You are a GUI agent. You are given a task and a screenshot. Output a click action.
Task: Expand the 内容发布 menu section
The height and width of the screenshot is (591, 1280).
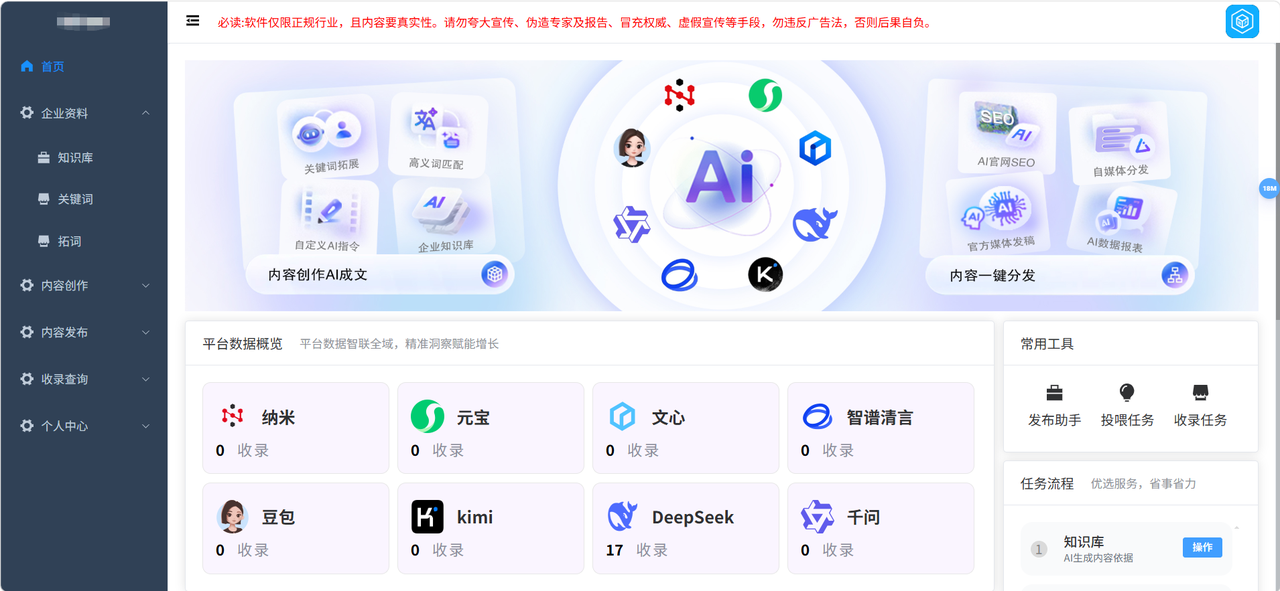tap(84, 332)
